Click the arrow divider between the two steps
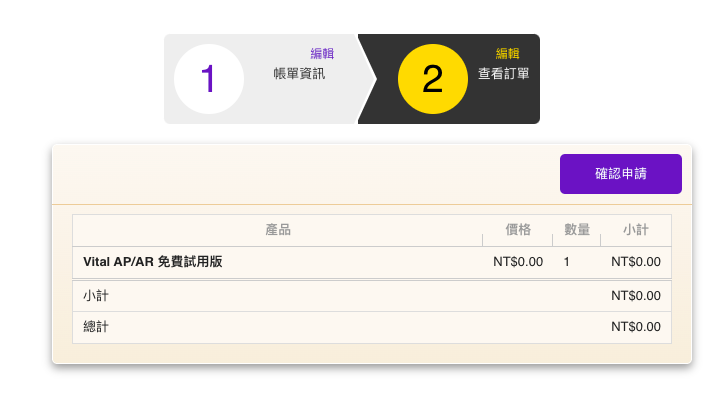The image size is (719, 409). [x=367, y=79]
